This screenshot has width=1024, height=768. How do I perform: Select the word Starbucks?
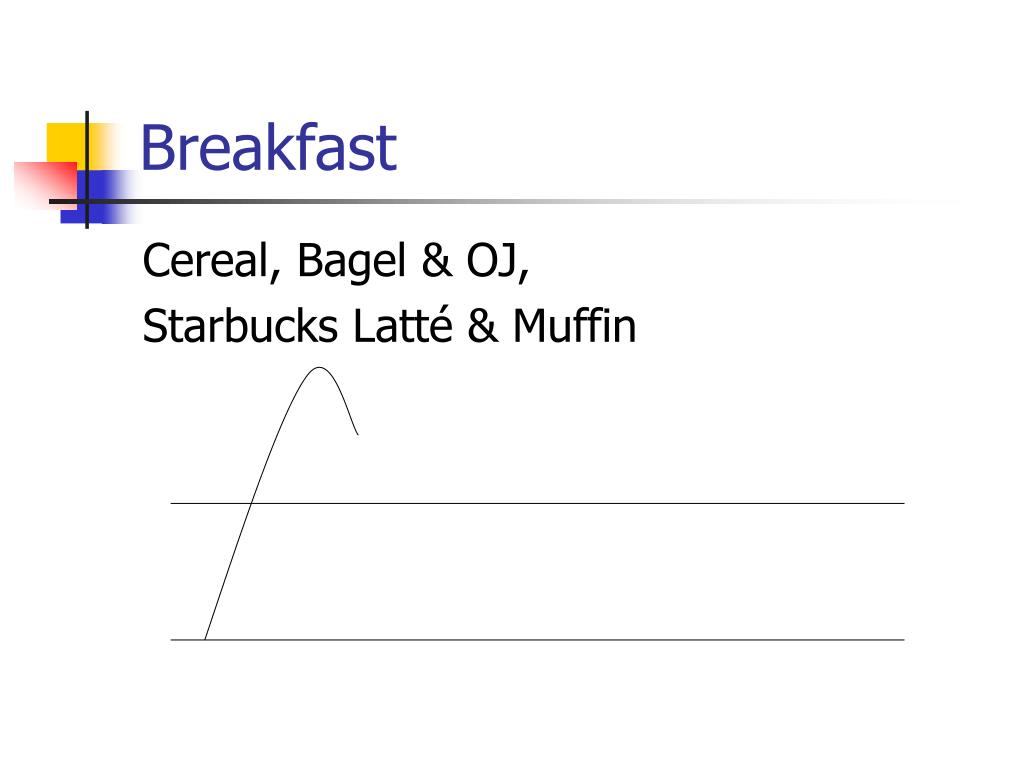240,326
